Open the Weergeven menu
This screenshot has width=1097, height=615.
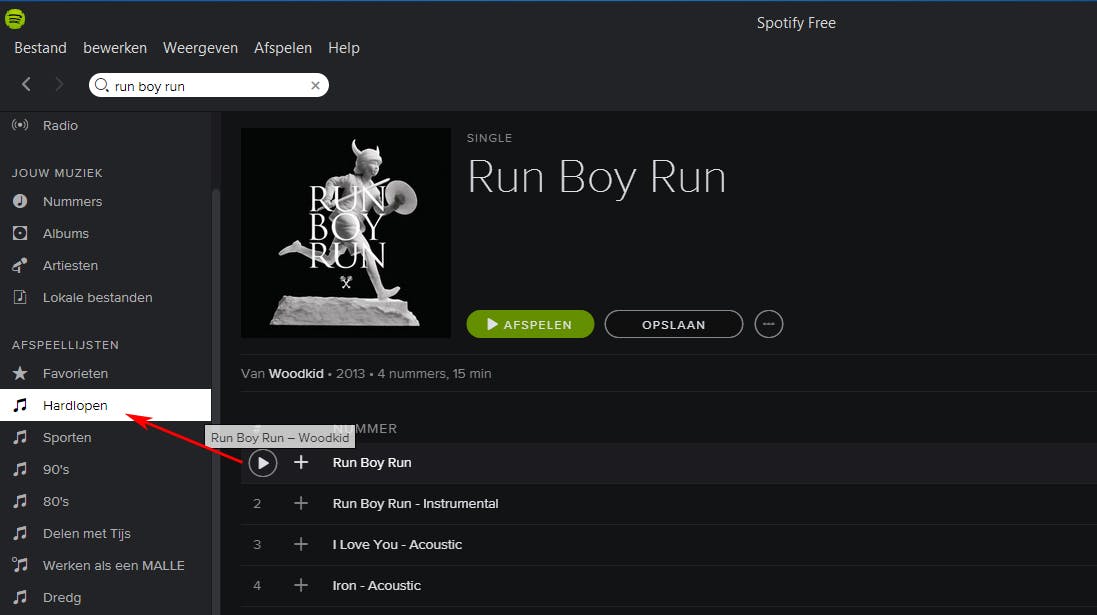(x=200, y=48)
